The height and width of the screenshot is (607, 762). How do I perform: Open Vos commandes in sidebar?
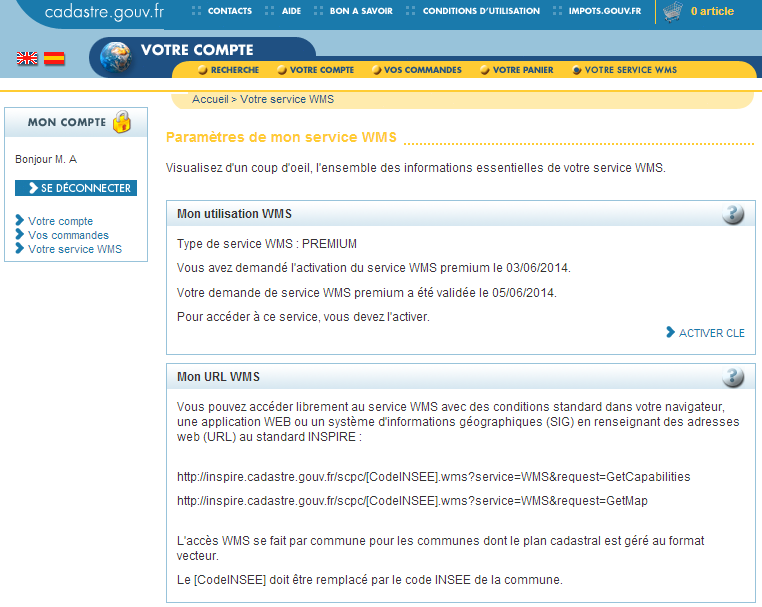pyautogui.click(x=69, y=235)
